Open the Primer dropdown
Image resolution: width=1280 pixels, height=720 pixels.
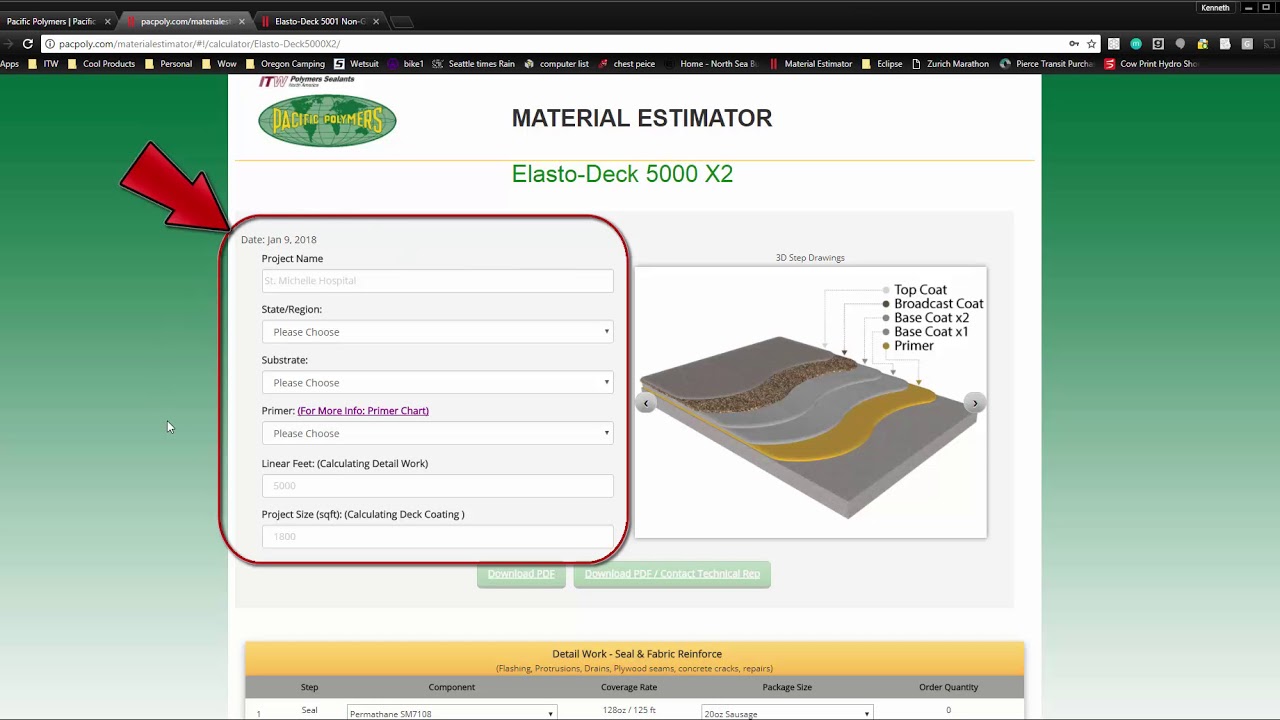[437, 433]
